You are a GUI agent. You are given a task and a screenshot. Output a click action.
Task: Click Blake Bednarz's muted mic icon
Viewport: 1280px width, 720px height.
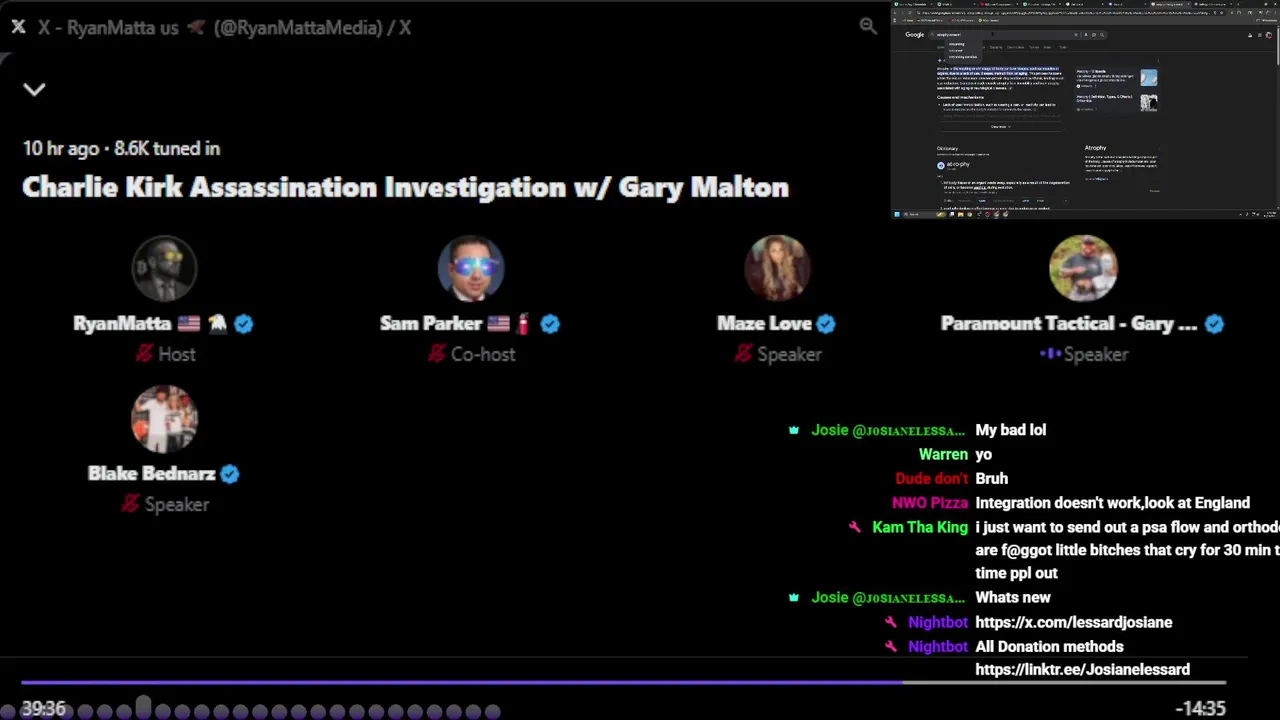pyautogui.click(x=131, y=504)
